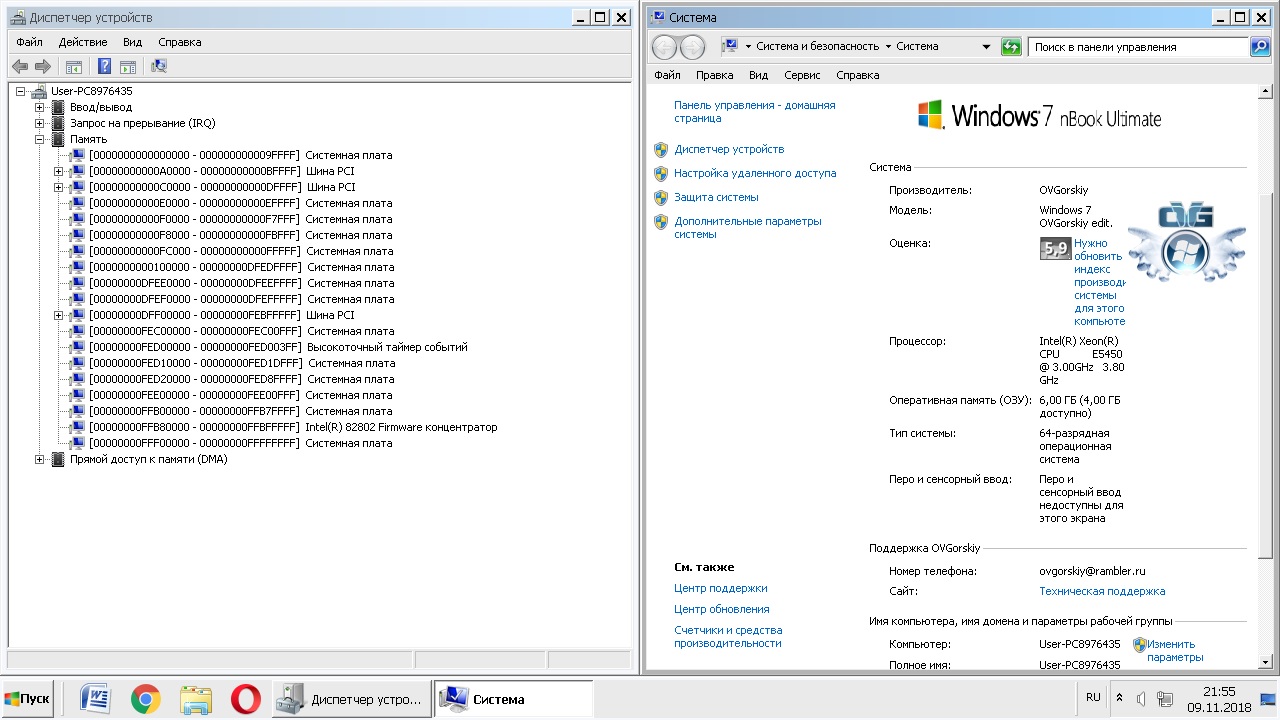Open Защита системы link
Viewport: 1280px width, 720px height.
point(716,197)
